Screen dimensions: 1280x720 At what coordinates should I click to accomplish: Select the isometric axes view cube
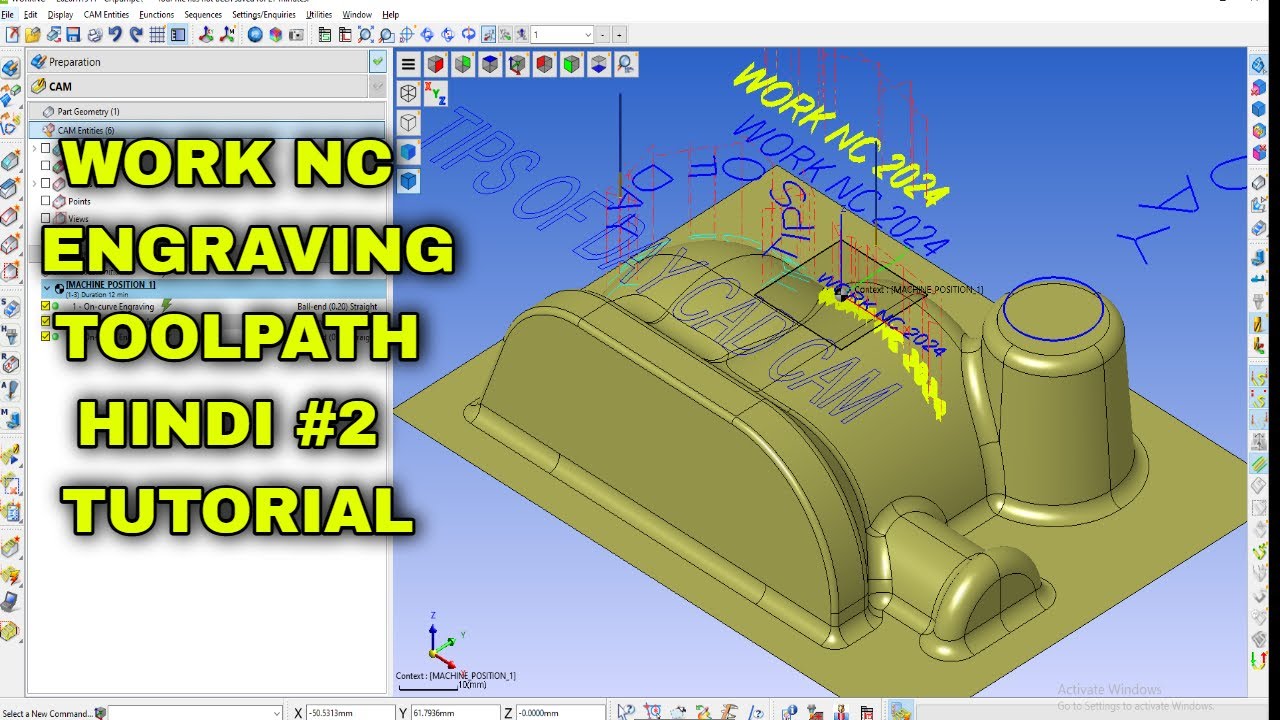[516, 65]
